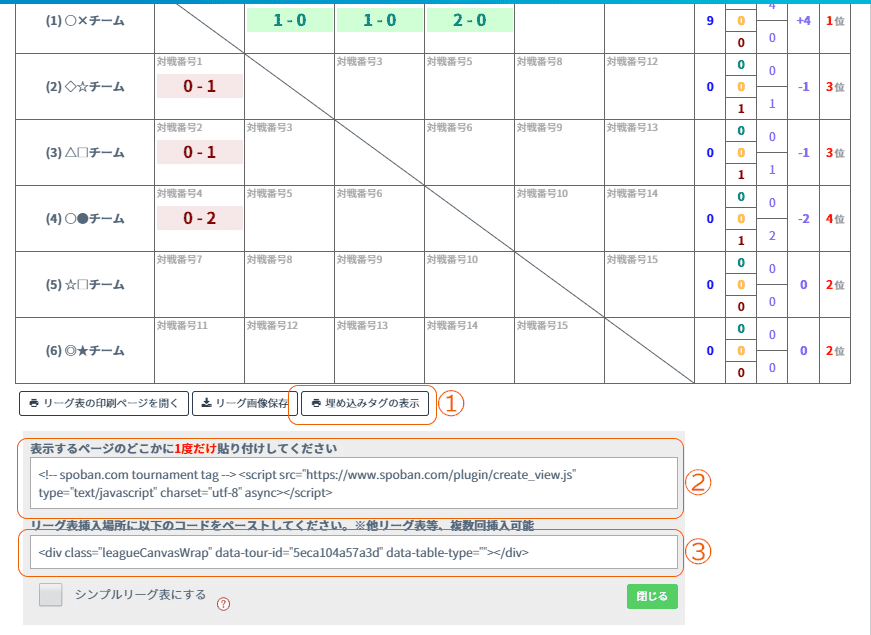Select team name (2) ◇☆チーム
The width and height of the screenshot is (871, 635).
[x=85, y=87]
